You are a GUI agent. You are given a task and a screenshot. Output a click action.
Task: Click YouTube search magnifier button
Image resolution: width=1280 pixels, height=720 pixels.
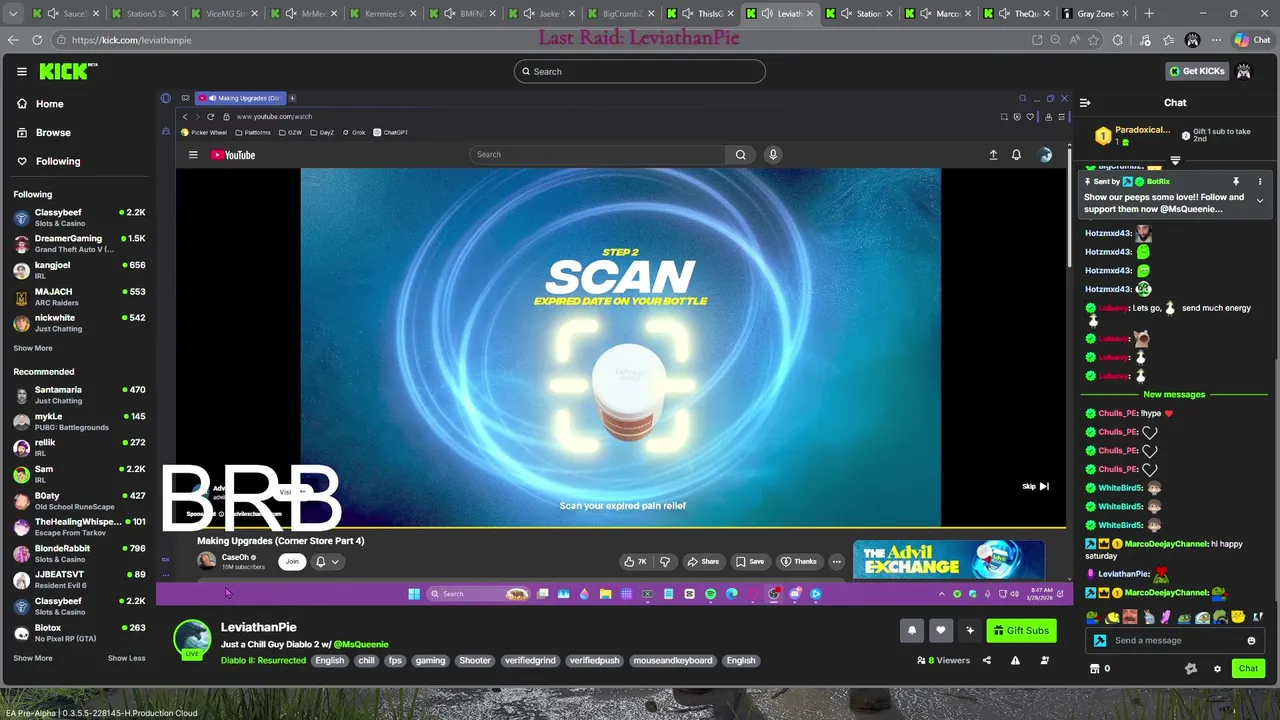pos(740,154)
